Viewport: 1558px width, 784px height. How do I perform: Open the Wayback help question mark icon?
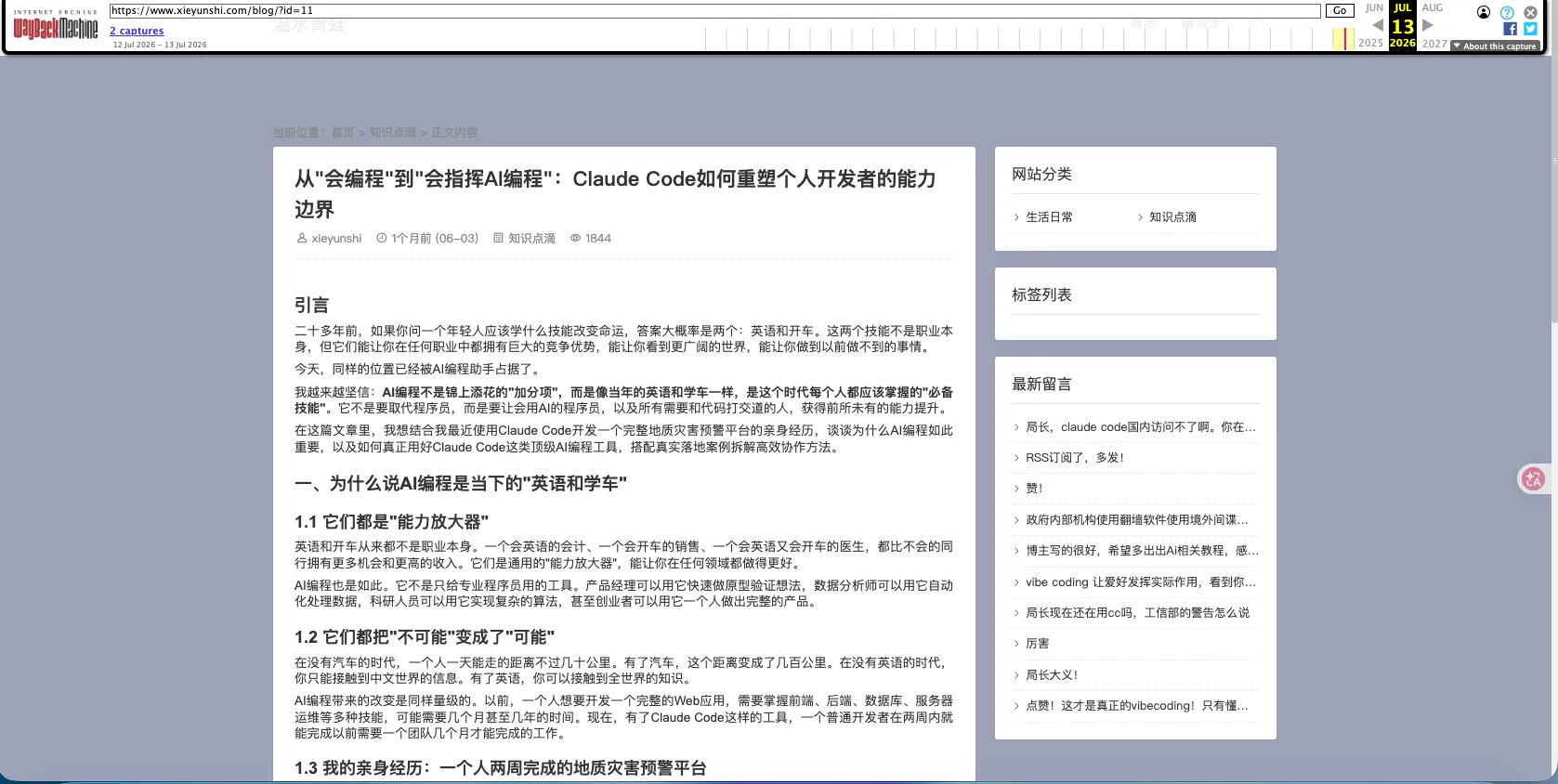click(1507, 12)
